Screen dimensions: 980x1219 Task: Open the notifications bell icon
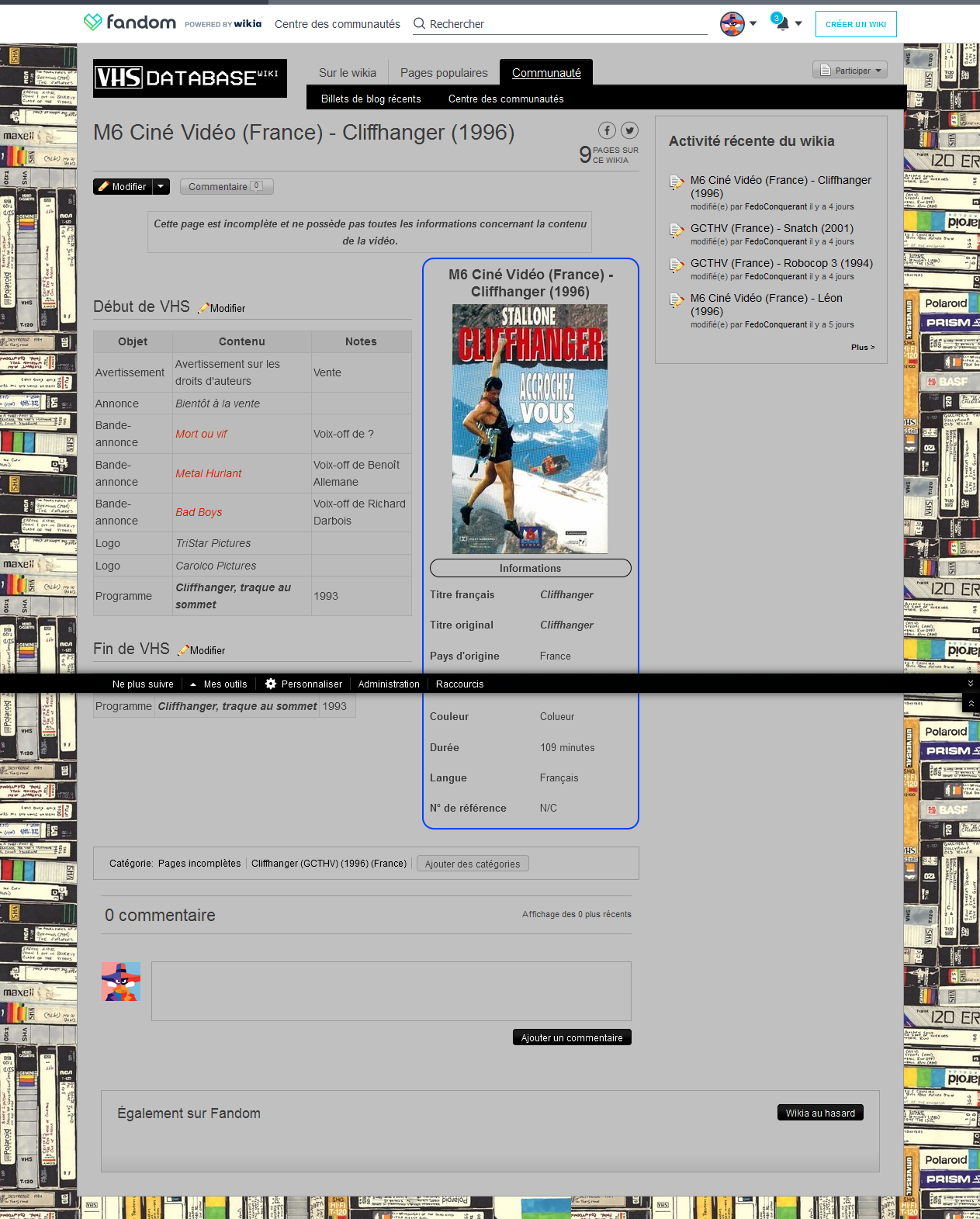click(x=781, y=23)
